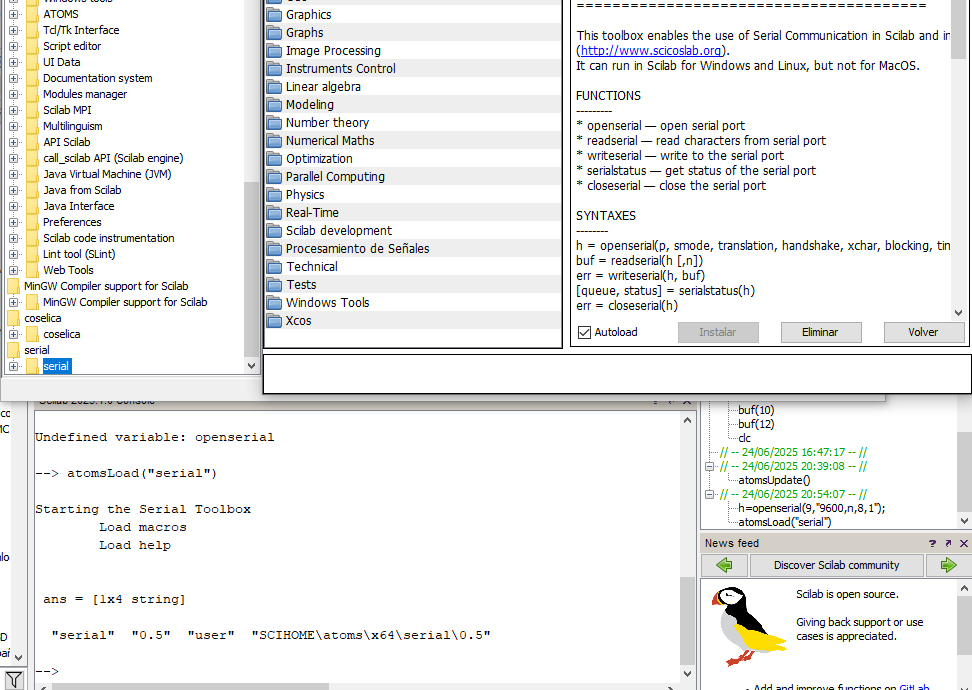Open the Instruments Control folder icon

click(274, 69)
